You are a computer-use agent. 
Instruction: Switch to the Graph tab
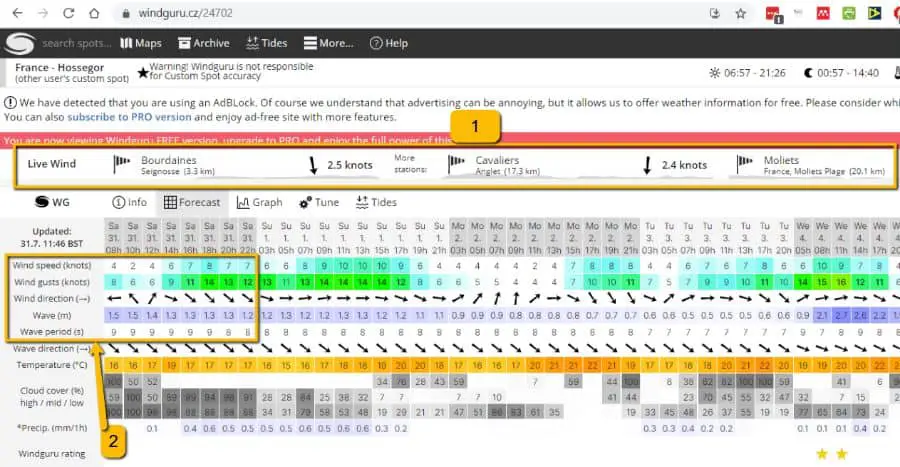pos(259,203)
